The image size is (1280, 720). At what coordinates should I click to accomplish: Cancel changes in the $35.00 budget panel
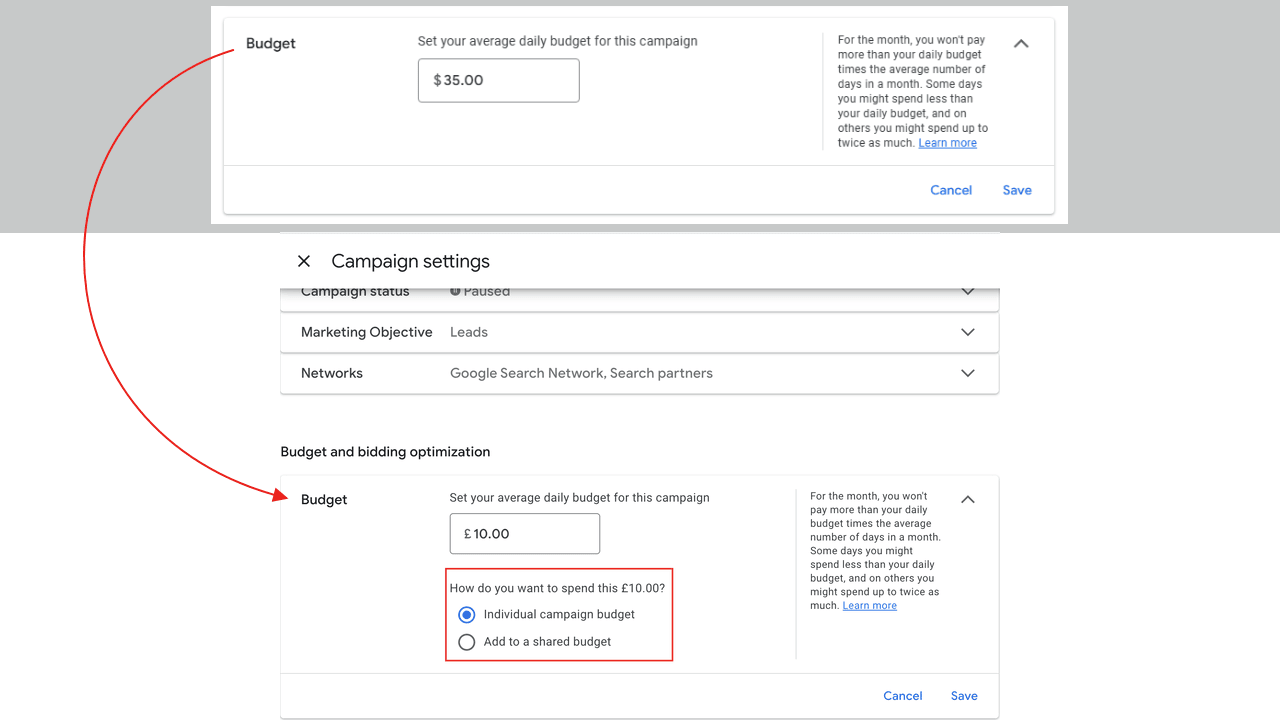coord(950,190)
